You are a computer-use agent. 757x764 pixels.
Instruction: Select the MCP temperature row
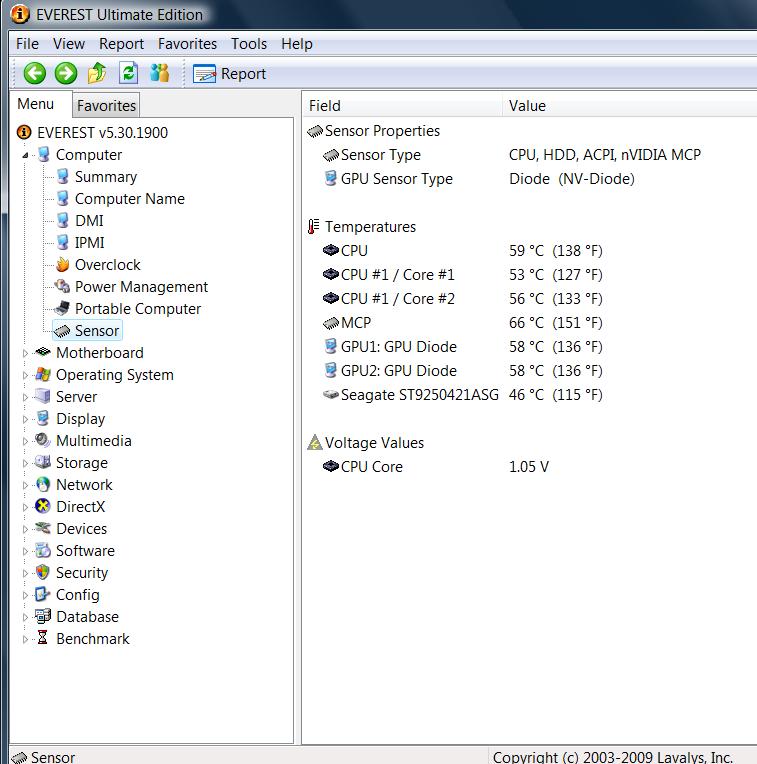pos(462,323)
